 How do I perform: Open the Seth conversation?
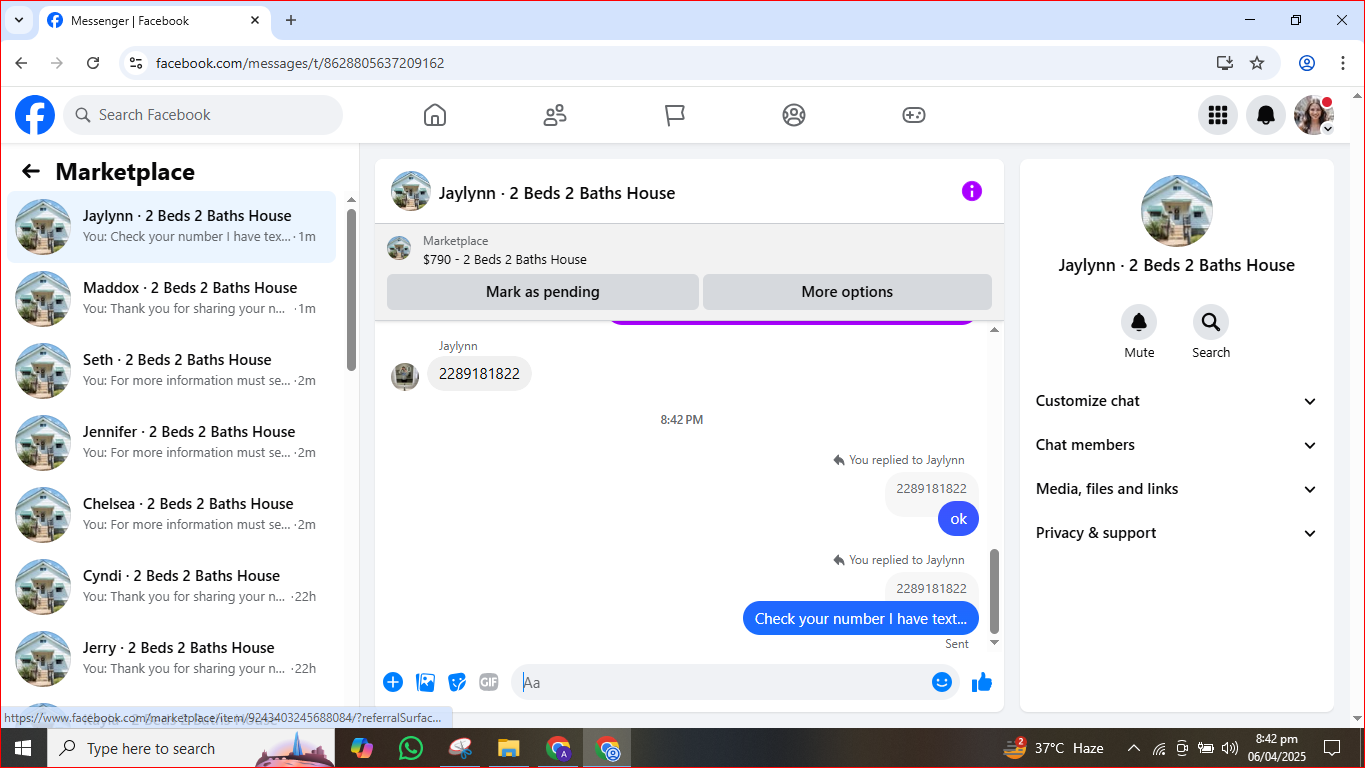coord(172,371)
